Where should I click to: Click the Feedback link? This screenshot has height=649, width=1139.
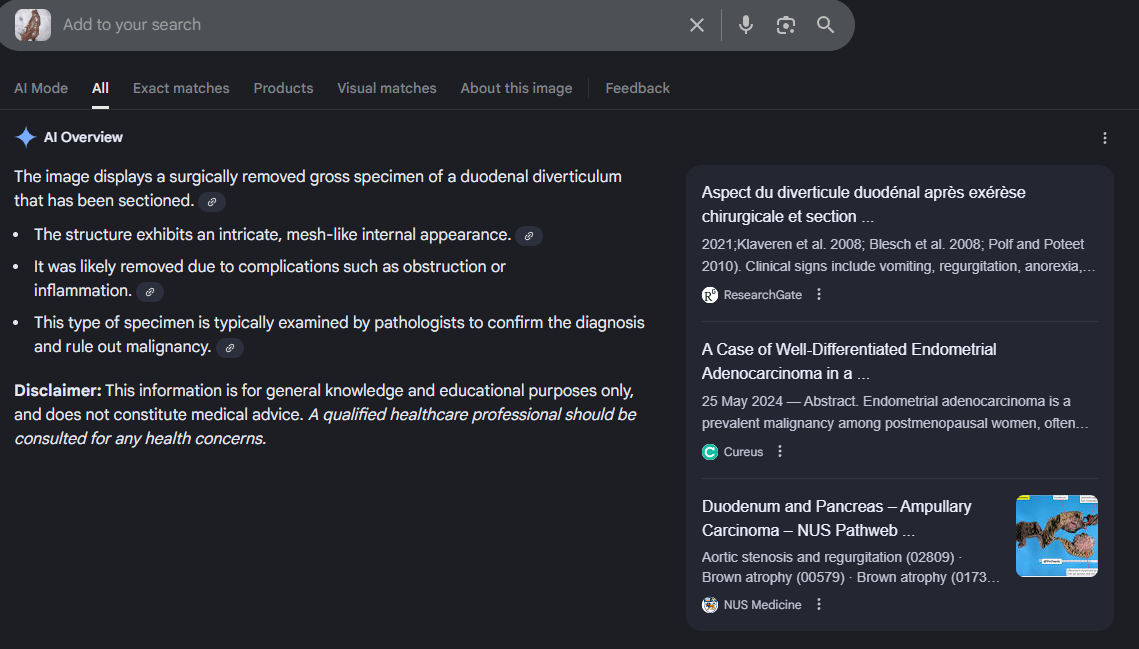637,88
